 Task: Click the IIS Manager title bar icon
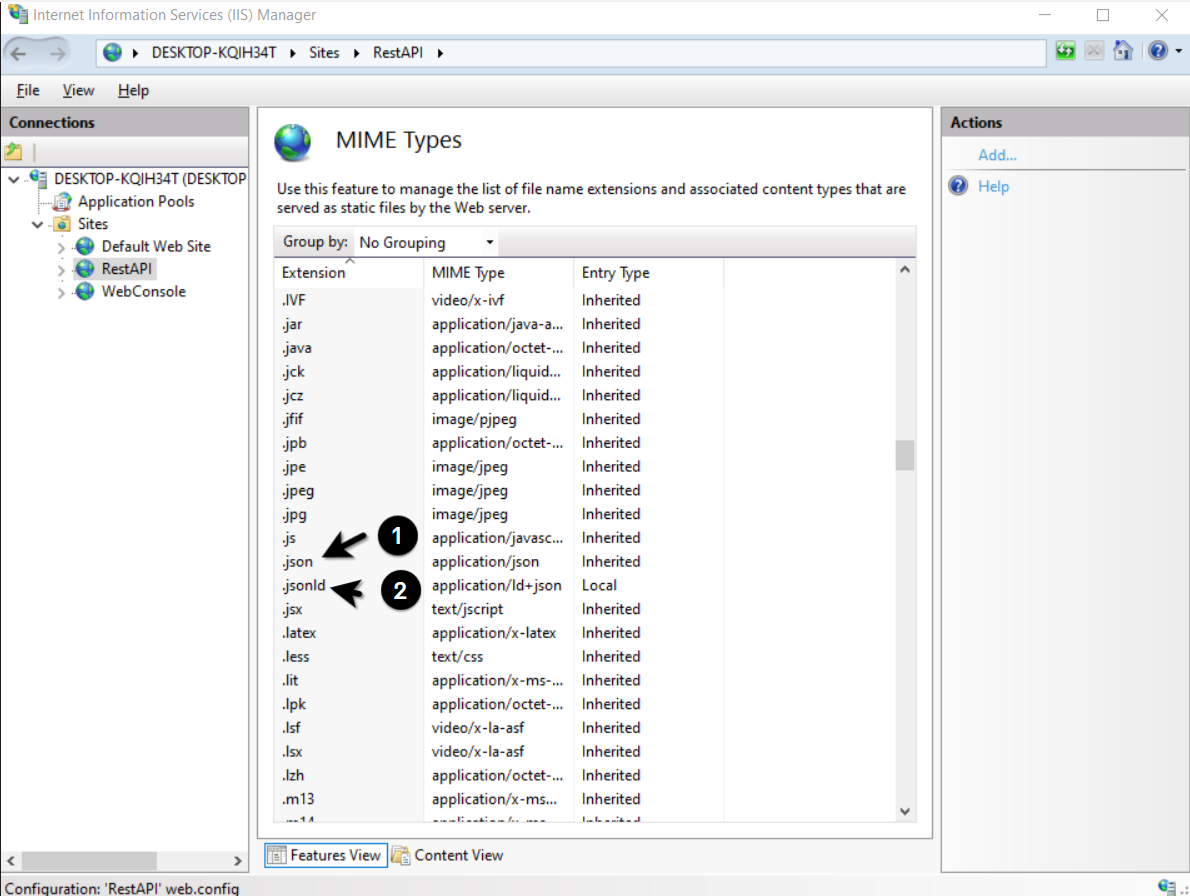coord(17,14)
